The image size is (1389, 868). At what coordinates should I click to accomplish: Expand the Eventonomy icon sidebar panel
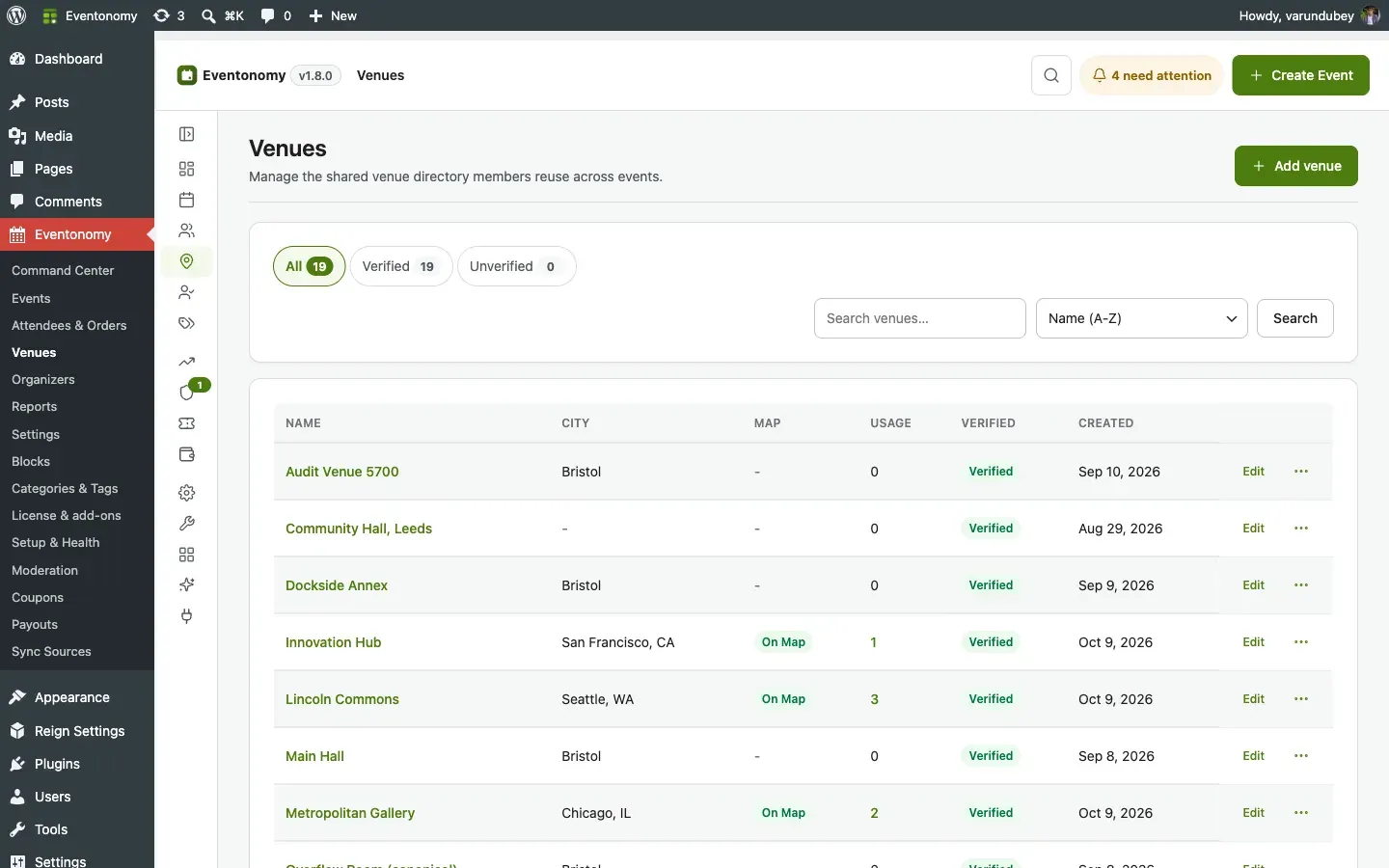tap(187, 134)
